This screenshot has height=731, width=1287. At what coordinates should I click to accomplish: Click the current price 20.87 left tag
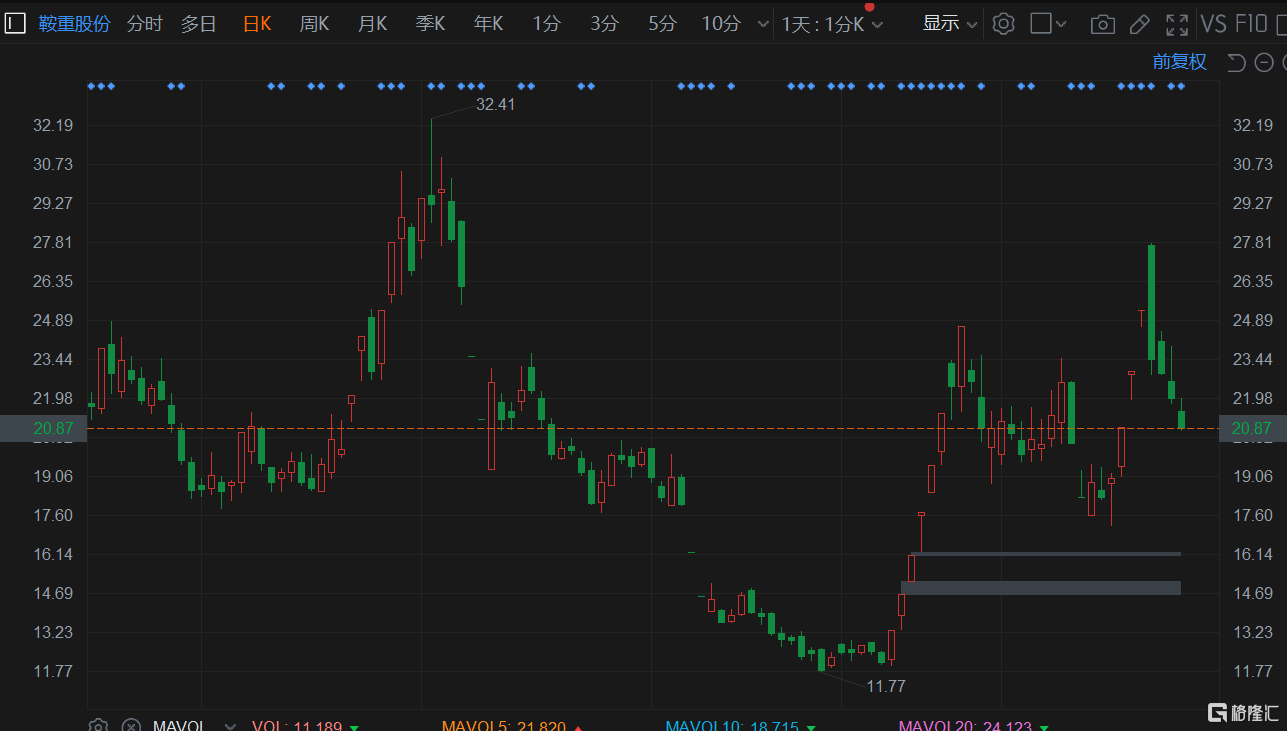click(43, 428)
